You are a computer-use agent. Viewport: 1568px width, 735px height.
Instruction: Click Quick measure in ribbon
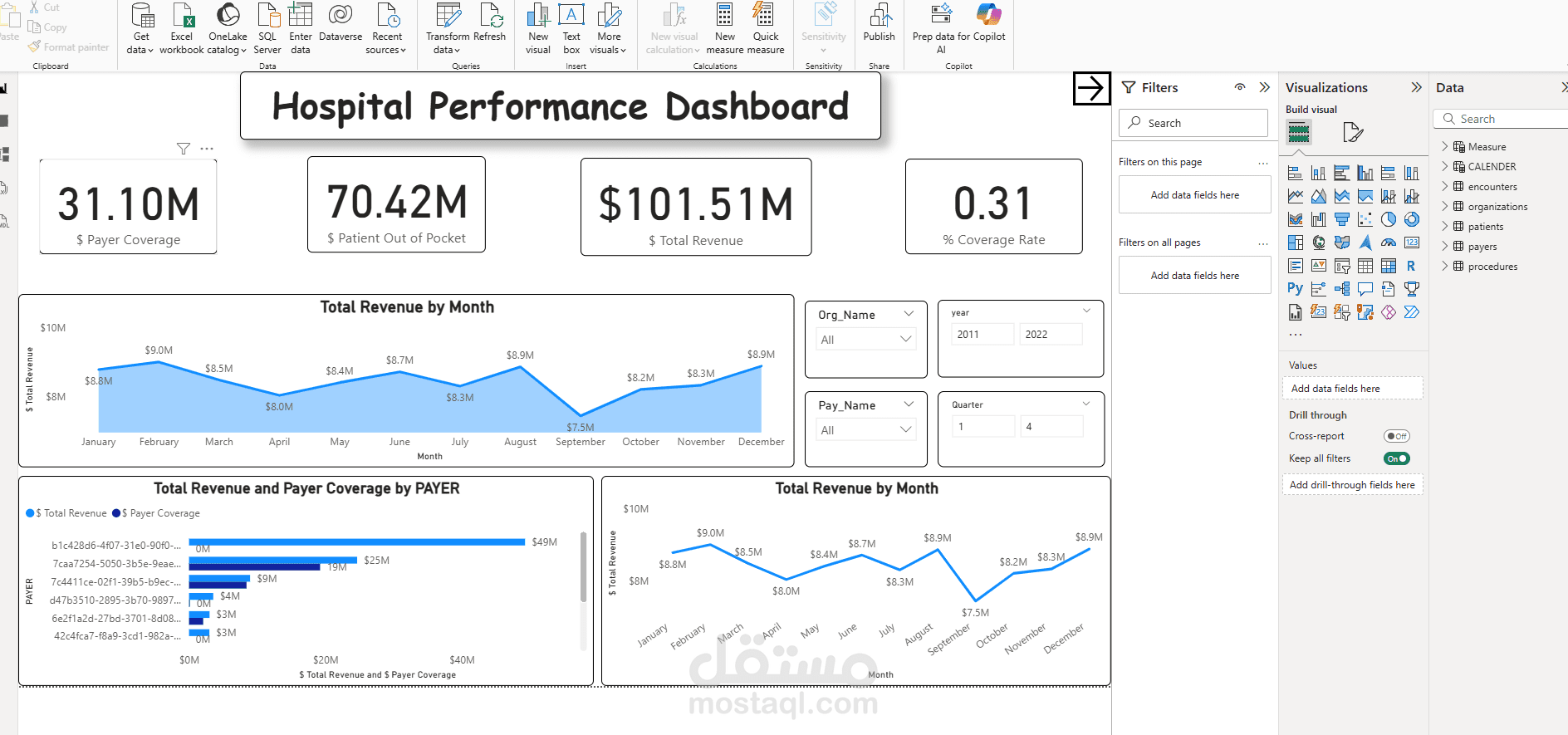[766, 29]
